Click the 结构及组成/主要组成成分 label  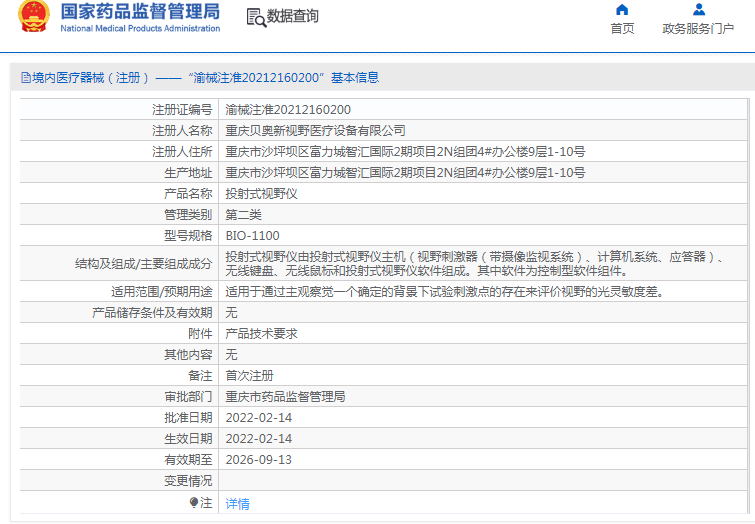143,263
